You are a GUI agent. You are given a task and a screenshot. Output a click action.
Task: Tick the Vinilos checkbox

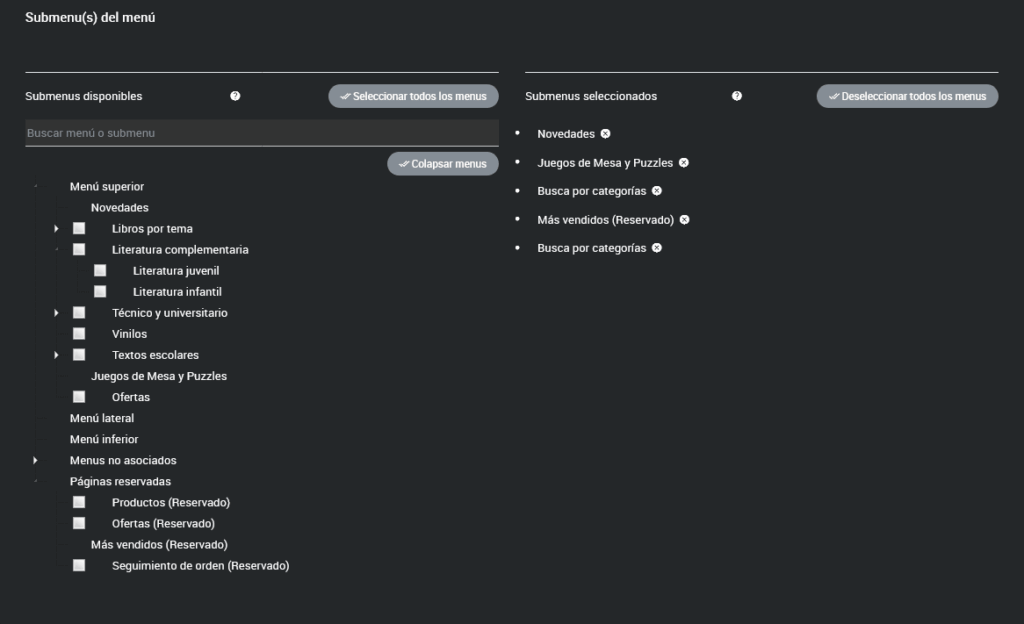coord(79,334)
